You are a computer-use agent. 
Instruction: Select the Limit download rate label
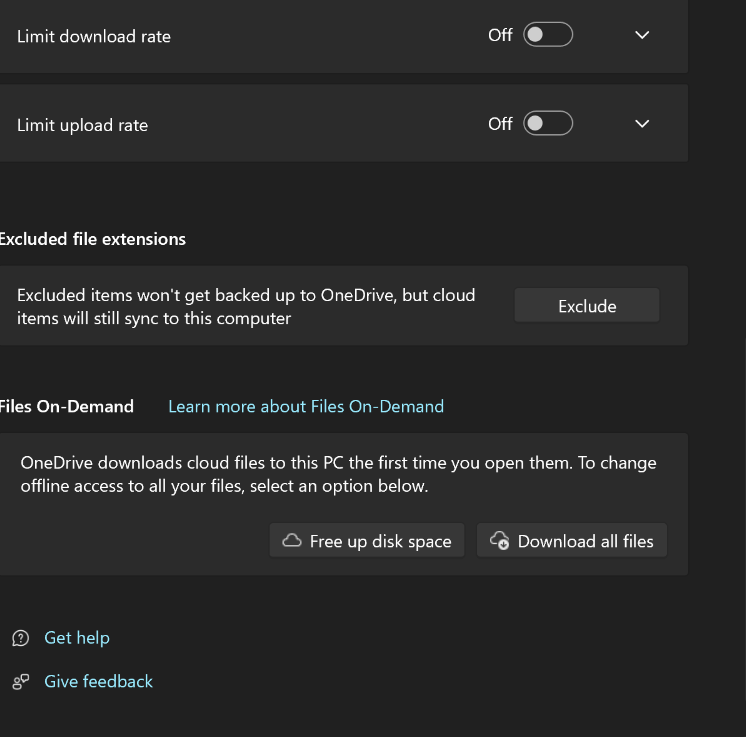(94, 36)
